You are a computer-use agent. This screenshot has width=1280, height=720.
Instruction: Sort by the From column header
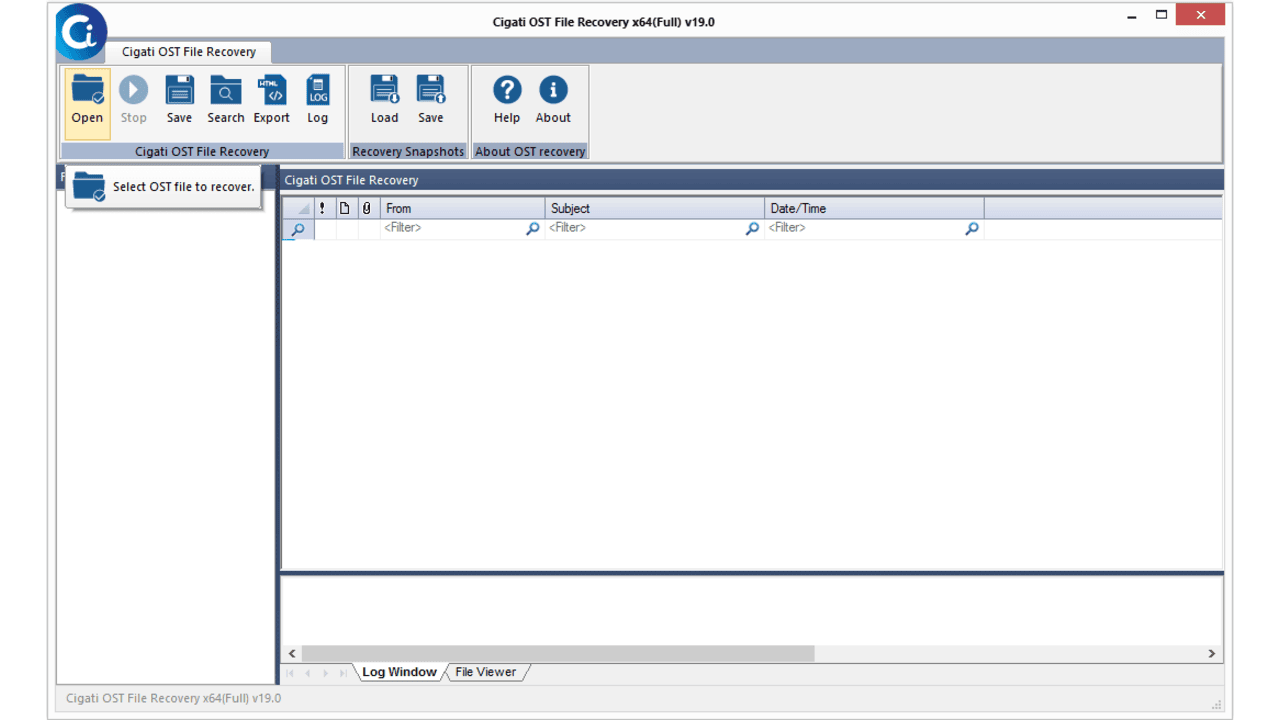point(462,208)
